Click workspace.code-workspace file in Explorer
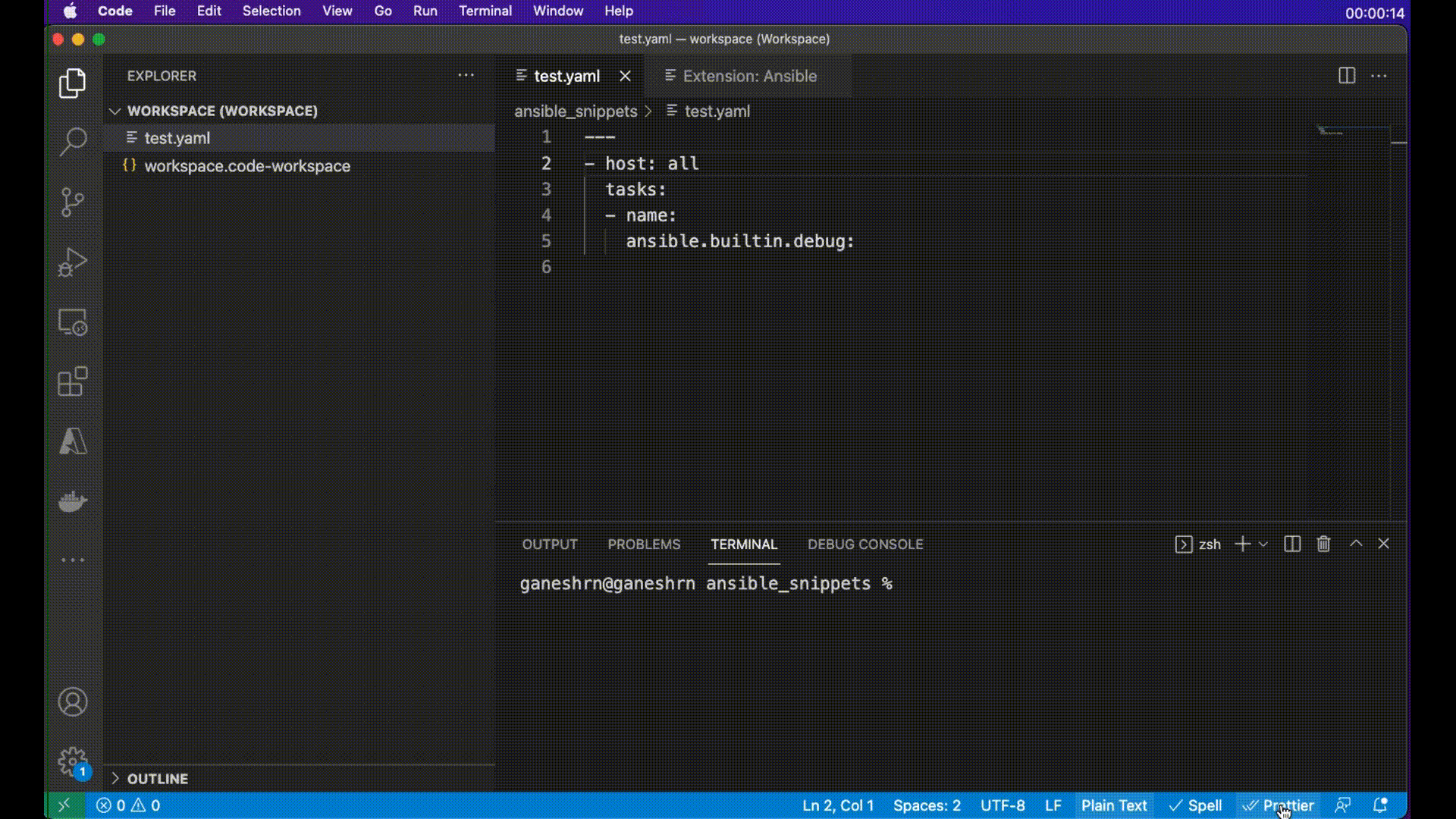Screen dimensions: 1456x819 [247, 166]
